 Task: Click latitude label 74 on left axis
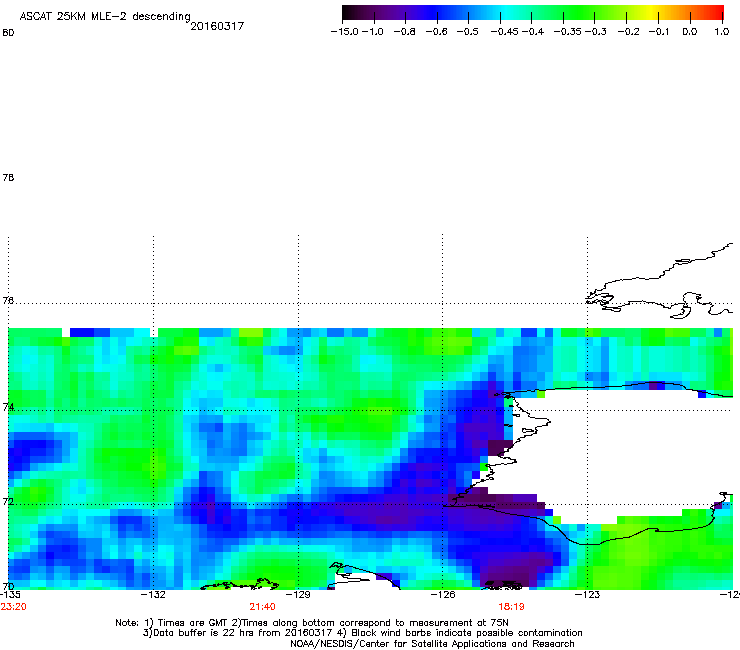tap(8, 407)
